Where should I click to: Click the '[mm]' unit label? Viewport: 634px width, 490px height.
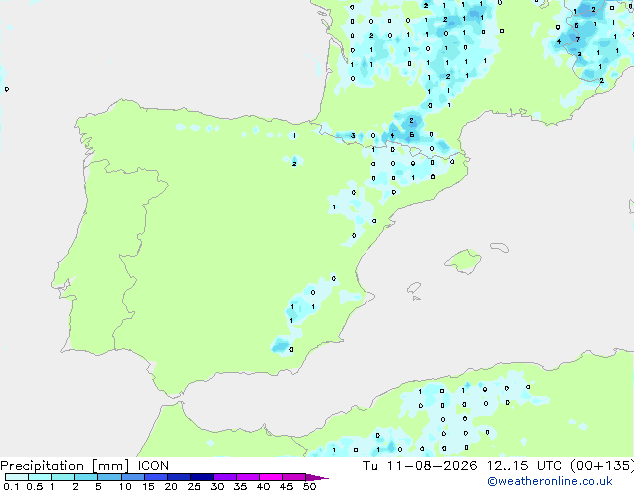(111, 466)
